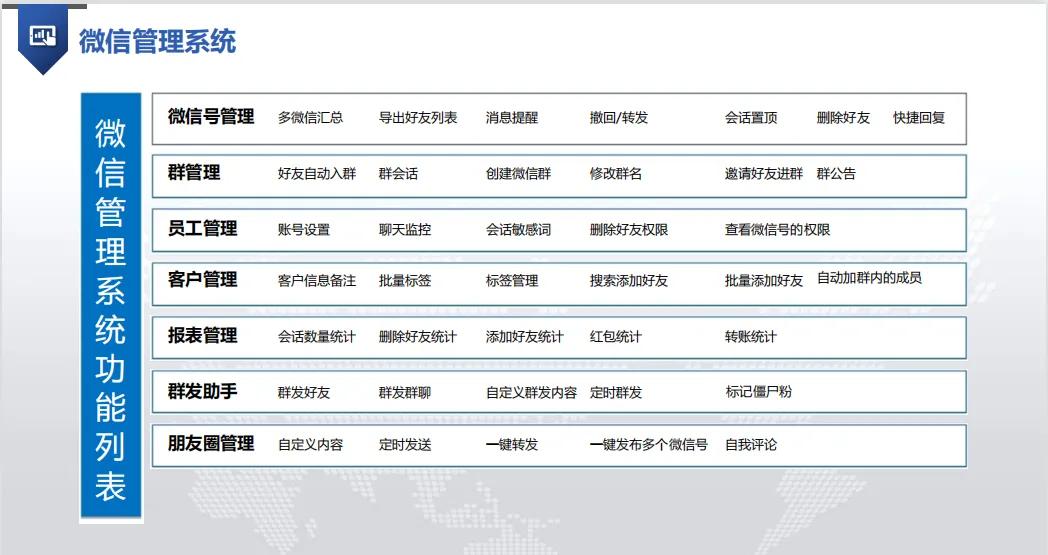Click 定时群发 feature text
1048x555 pixels.
(x=616, y=393)
